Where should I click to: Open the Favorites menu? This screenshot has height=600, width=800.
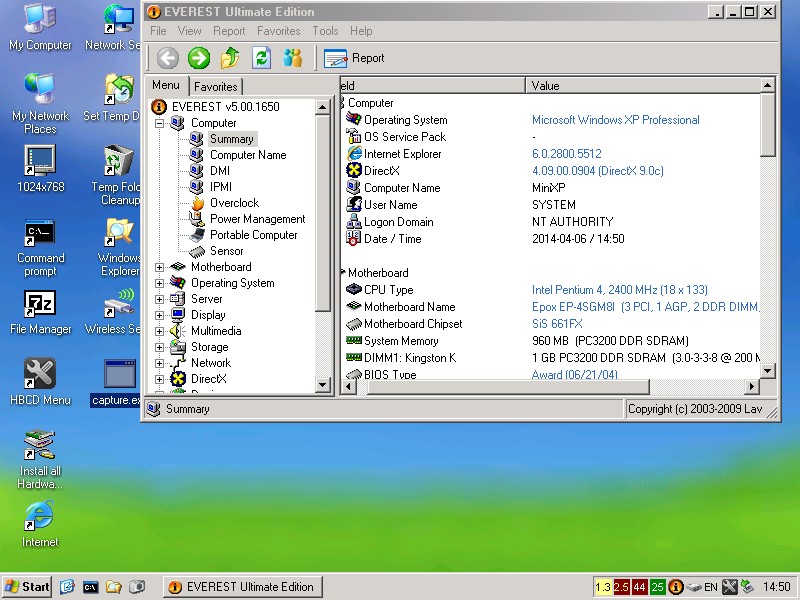point(279,31)
